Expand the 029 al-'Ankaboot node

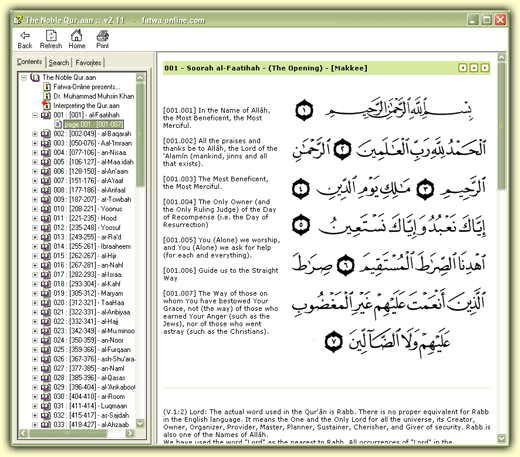35,387
